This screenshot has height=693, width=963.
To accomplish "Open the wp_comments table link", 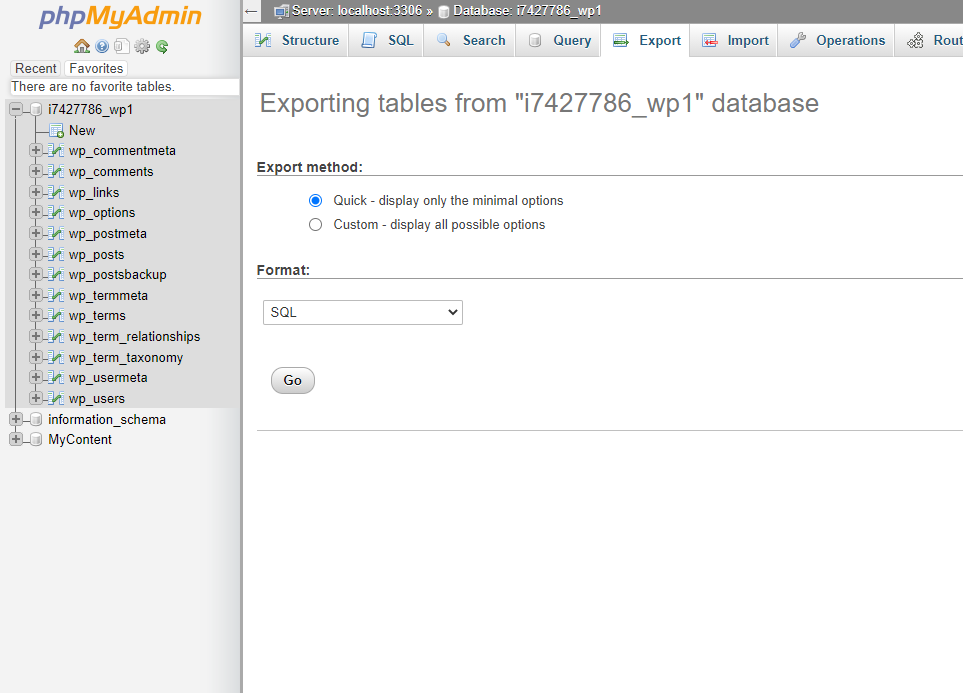I will pos(111,171).
